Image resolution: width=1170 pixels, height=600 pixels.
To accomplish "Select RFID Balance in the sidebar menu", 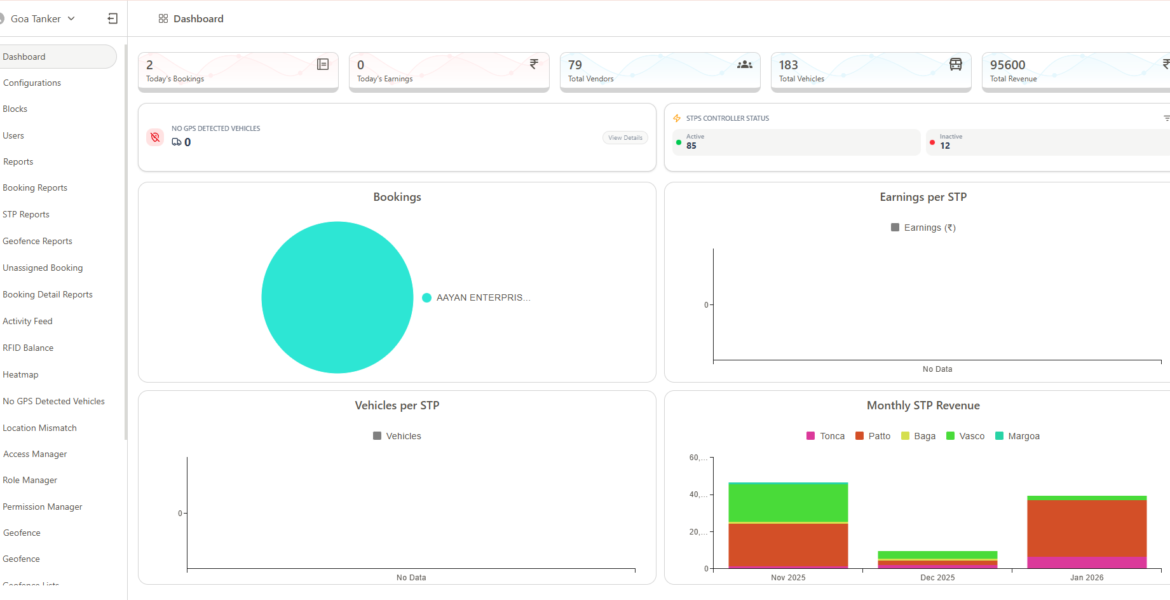I will click(28, 348).
